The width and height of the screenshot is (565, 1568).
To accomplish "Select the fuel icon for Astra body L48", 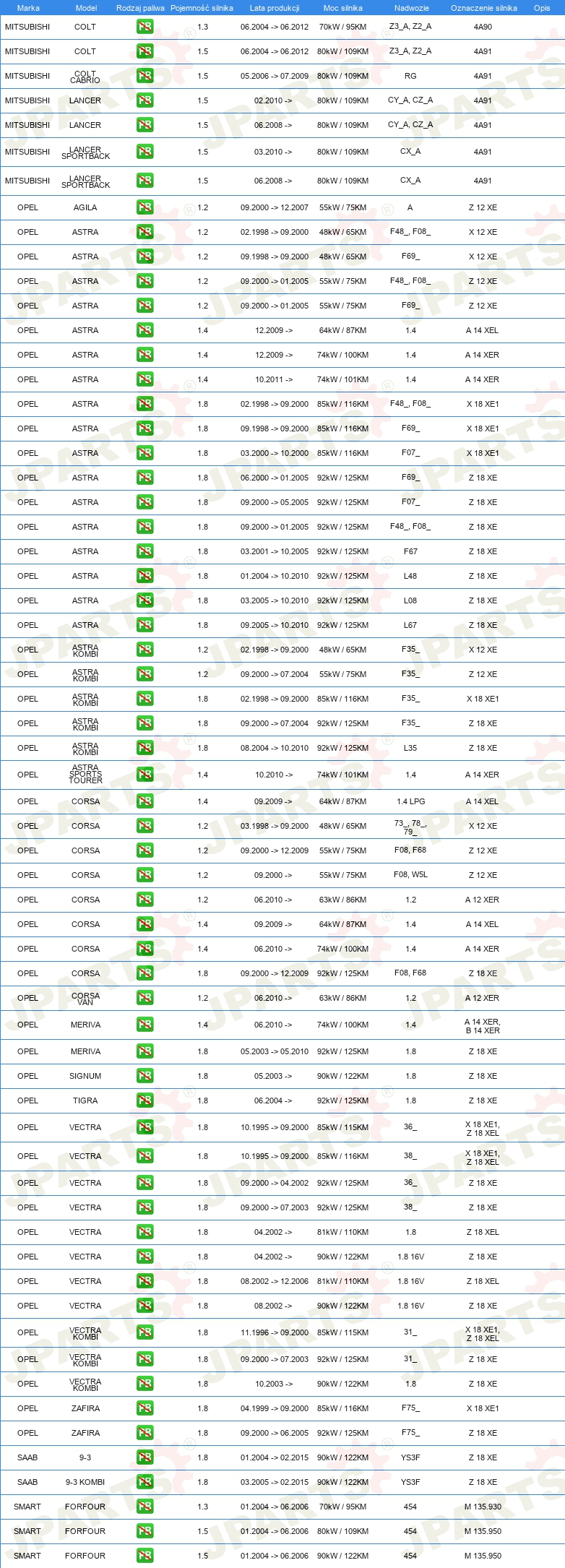I will coord(145,576).
